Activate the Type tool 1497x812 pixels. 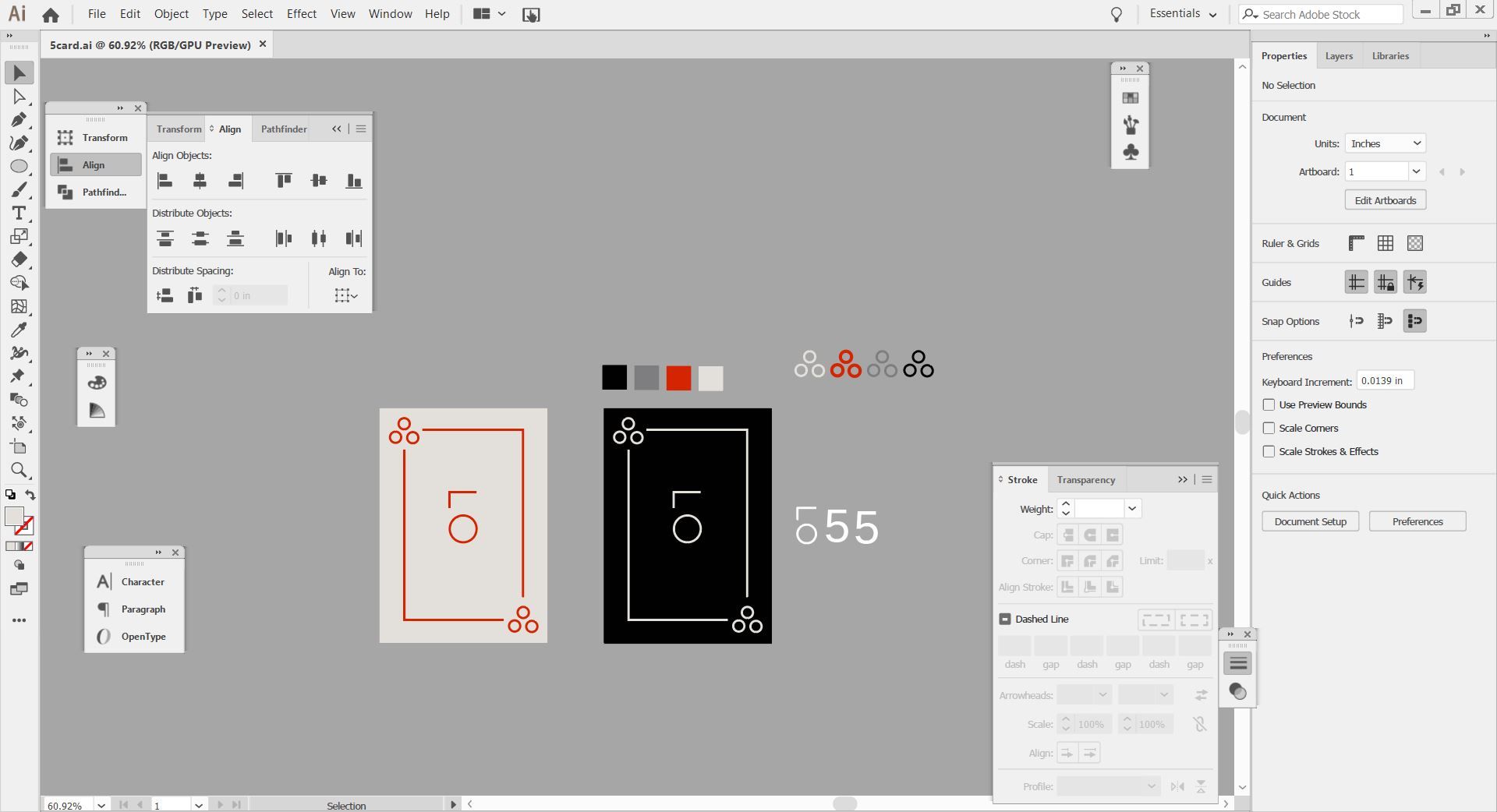[19, 213]
